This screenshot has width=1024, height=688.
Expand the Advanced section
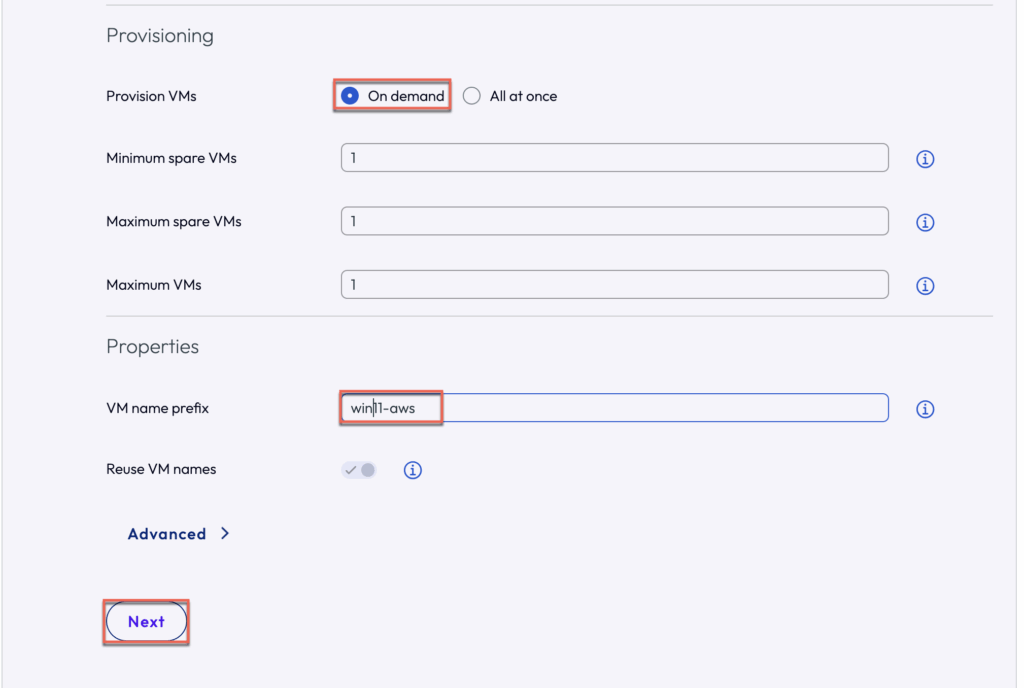coord(167,534)
